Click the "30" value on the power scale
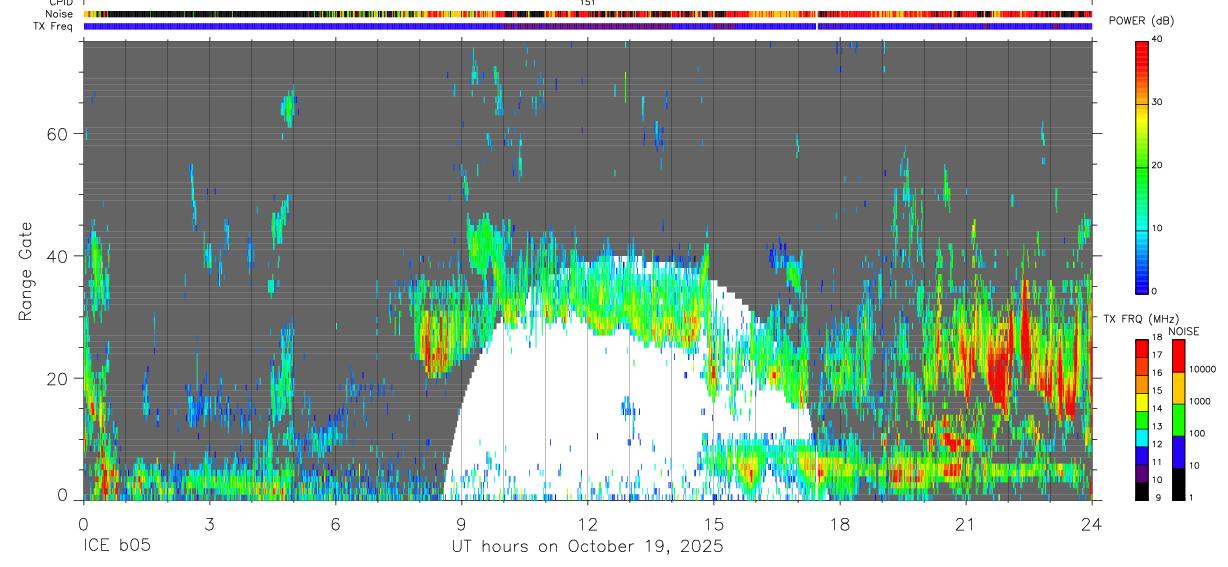This screenshot has height=567, width=1228. click(1158, 103)
